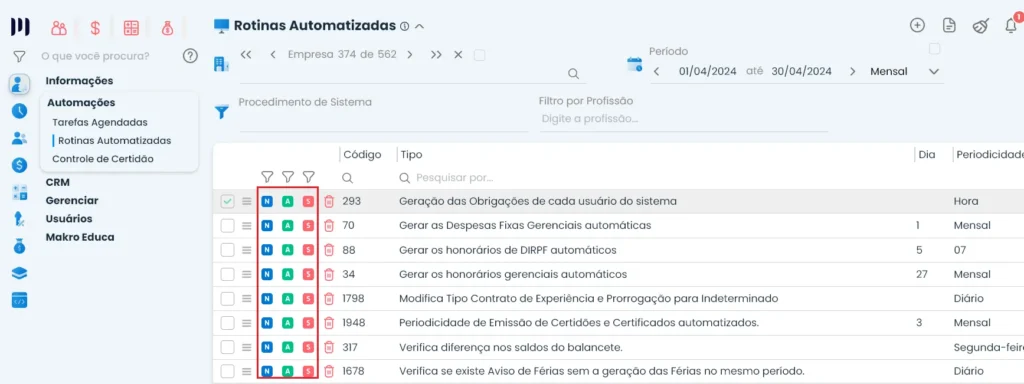Toggle the checkbox above the Período field
This screenshot has height=384, width=1024.
[x=935, y=49]
